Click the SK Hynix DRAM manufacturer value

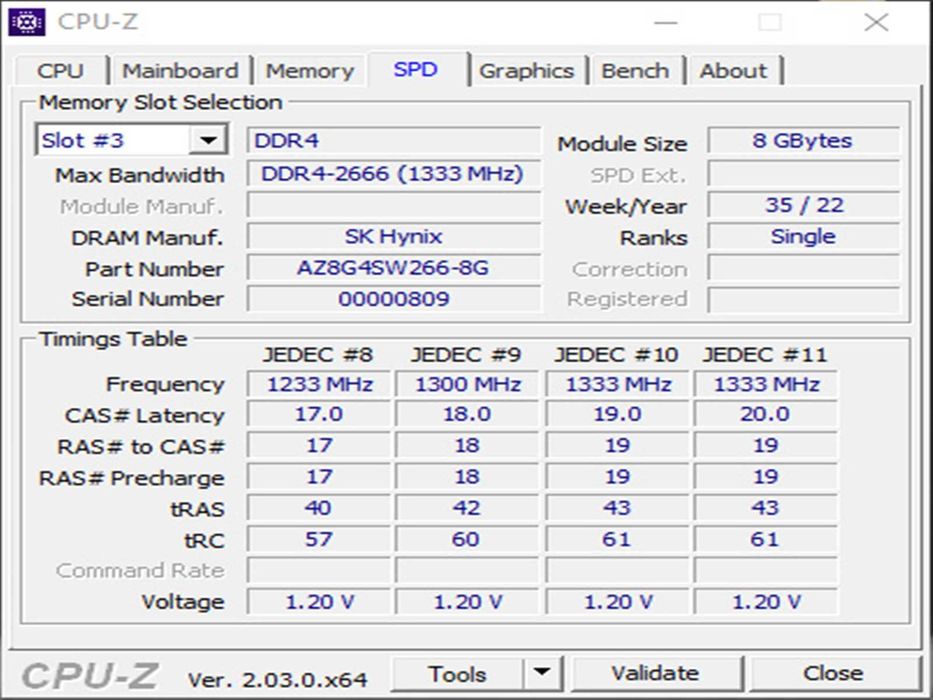(x=394, y=236)
